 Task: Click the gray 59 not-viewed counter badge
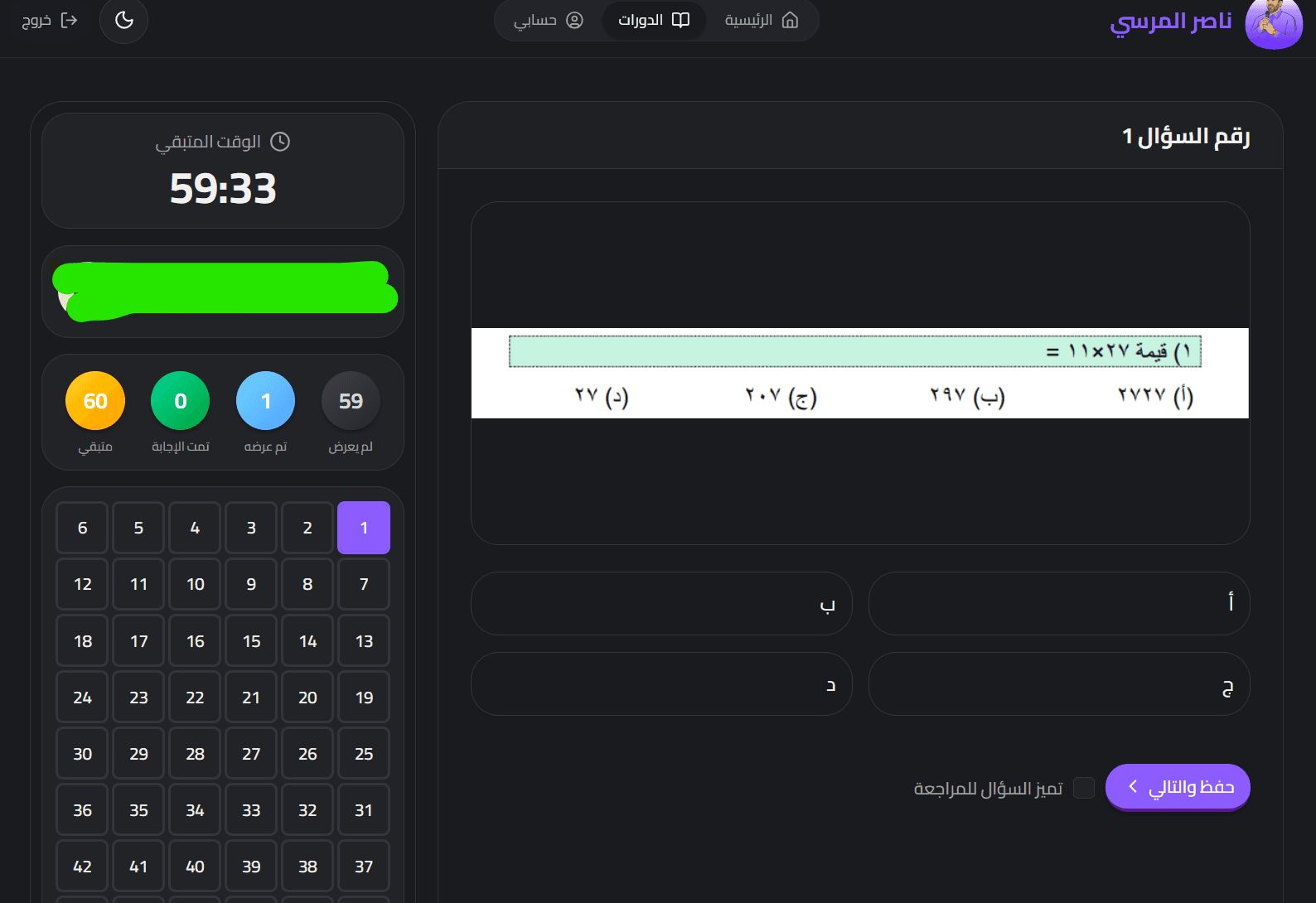point(351,401)
